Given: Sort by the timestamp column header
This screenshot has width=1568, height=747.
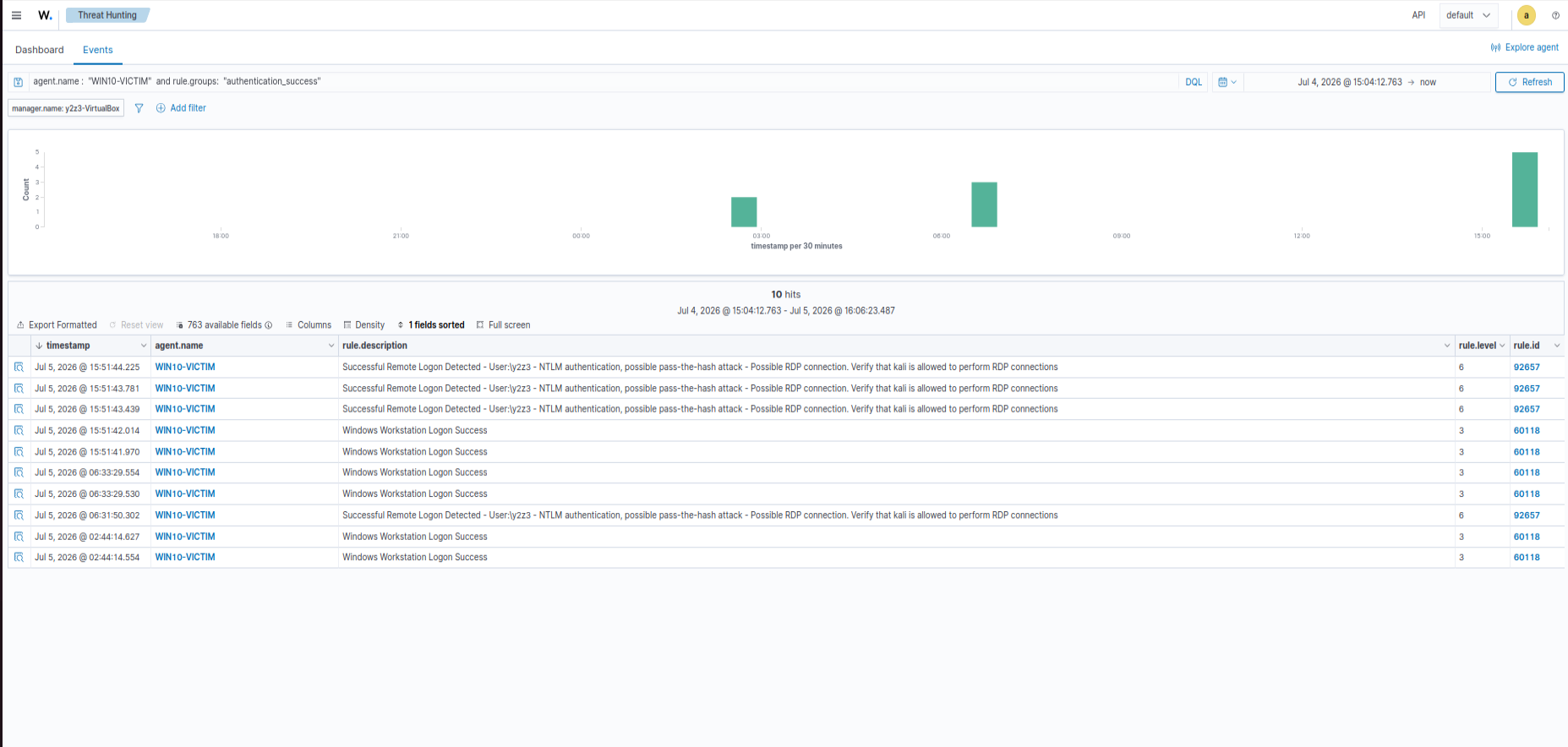Looking at the screenshot, I should [68, 346].
